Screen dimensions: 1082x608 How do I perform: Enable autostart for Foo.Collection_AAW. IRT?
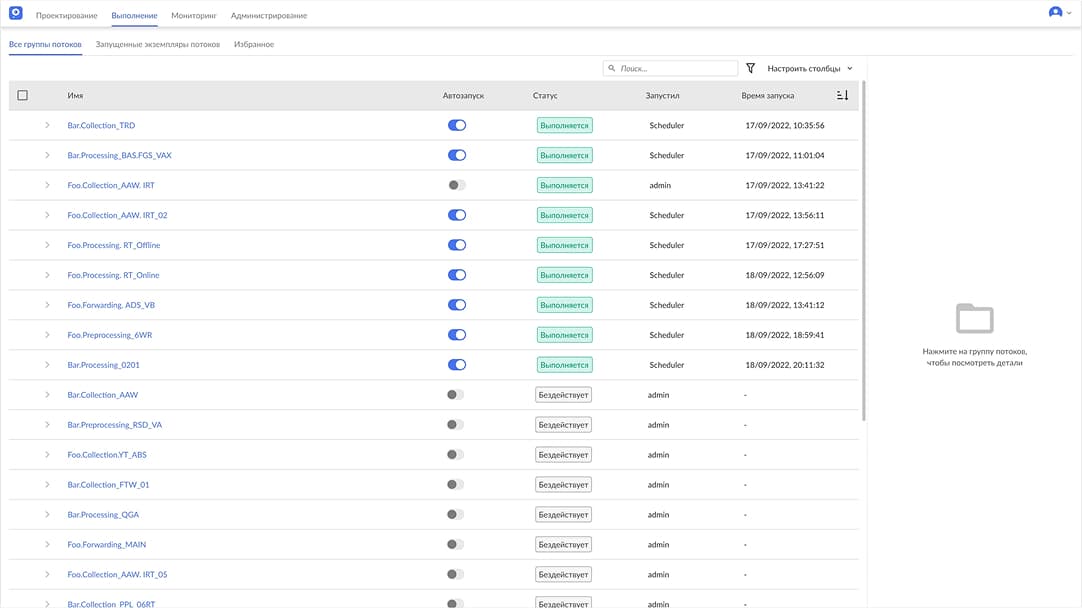[457, 184]
